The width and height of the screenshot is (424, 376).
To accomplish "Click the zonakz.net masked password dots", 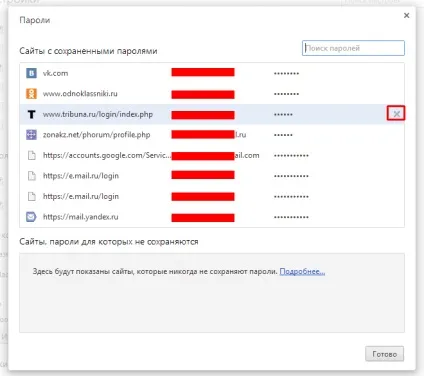I will point(283,135).
